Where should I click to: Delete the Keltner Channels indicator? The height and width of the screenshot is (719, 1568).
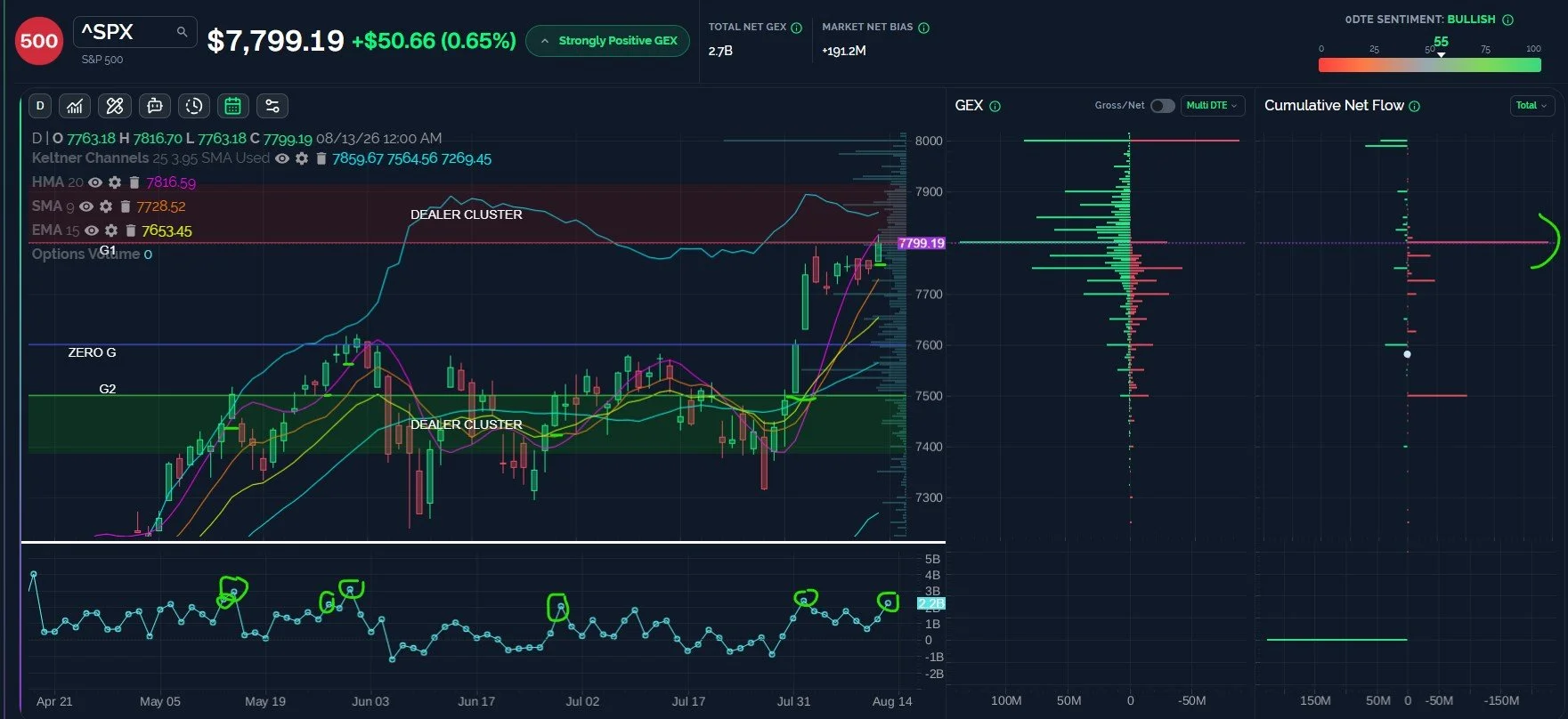coord(321,158)
